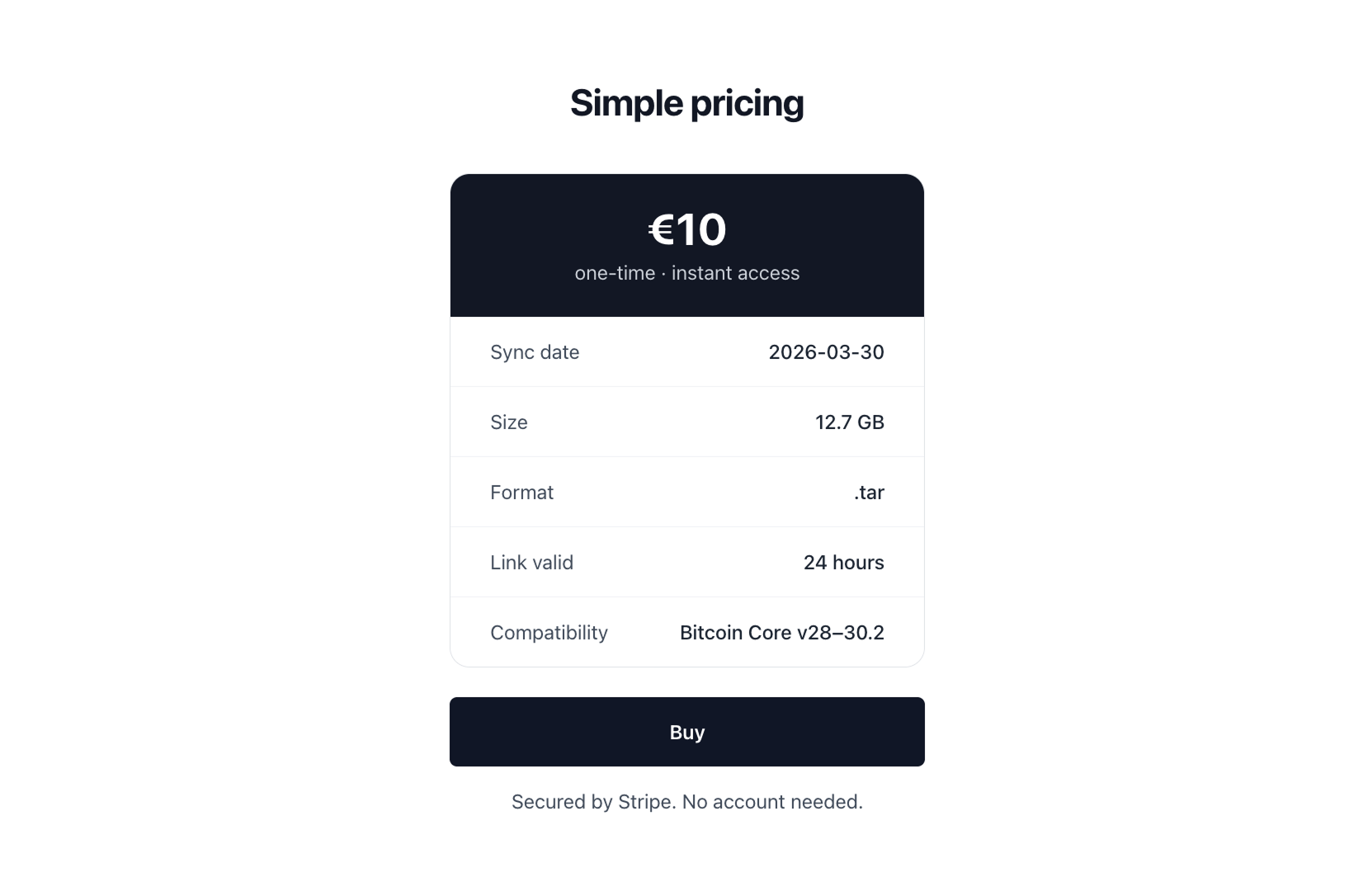Image resolution: width=1363 pixels, height=896 pixels.
Task: Click inside the pricing details table
Action: coord(686,492)
